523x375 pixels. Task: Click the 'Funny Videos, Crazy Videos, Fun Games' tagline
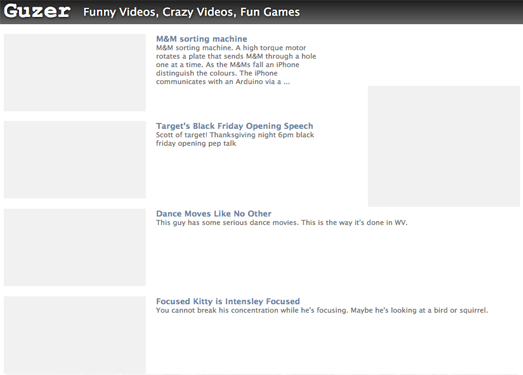pyautogui.click(x=191, y=12)
